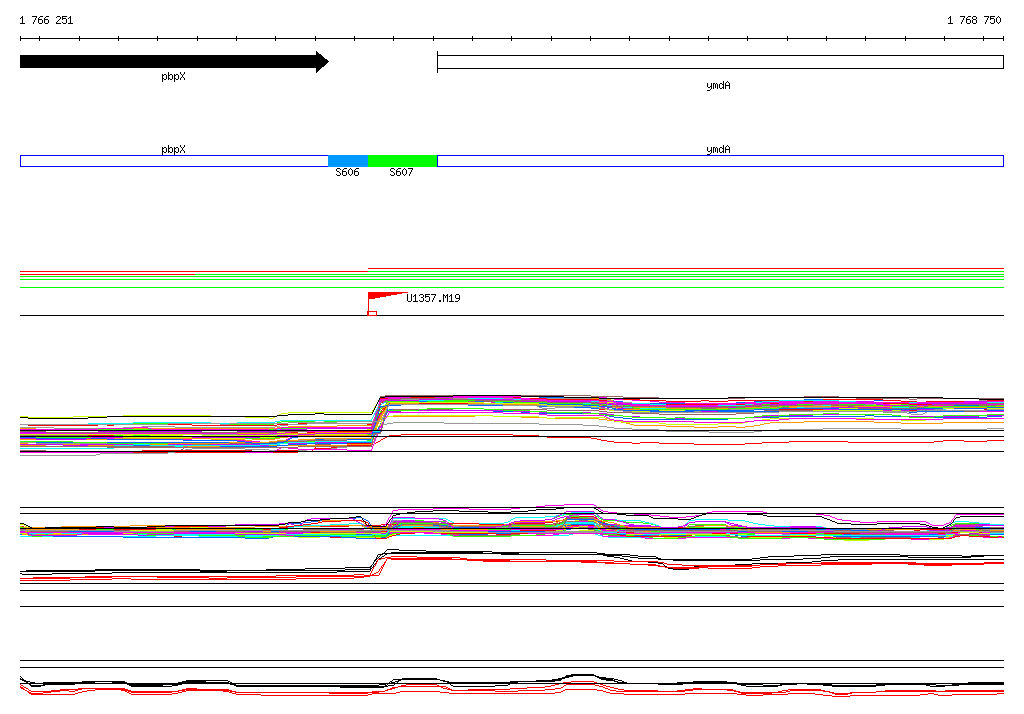
Task: Click the blue-outlined pbpX segment box
Action: 174,161
